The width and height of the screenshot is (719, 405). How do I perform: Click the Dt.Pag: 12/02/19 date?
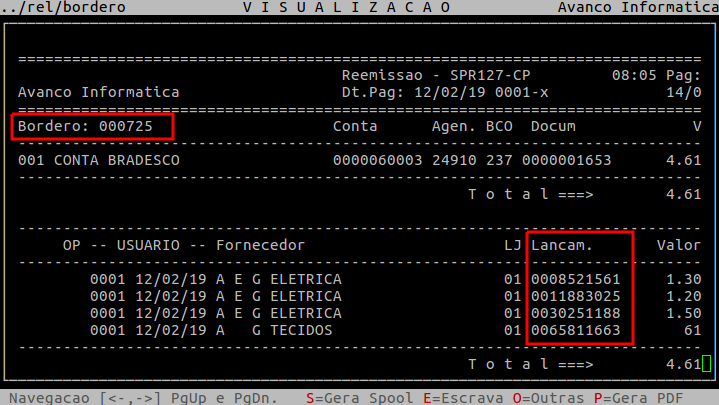tap(411, 93)
